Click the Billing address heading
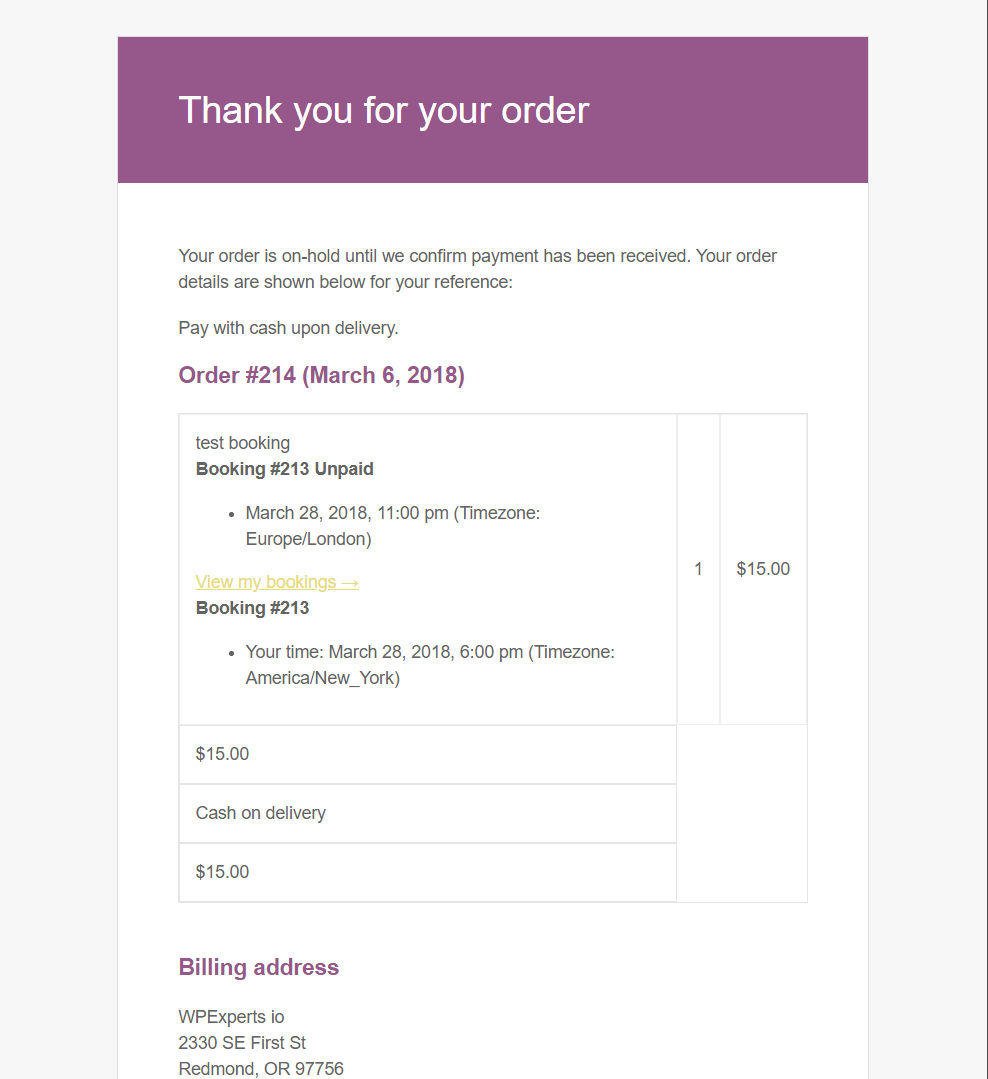The height and width of the screenshot is (1079, 988). click(x=258, y=967)
